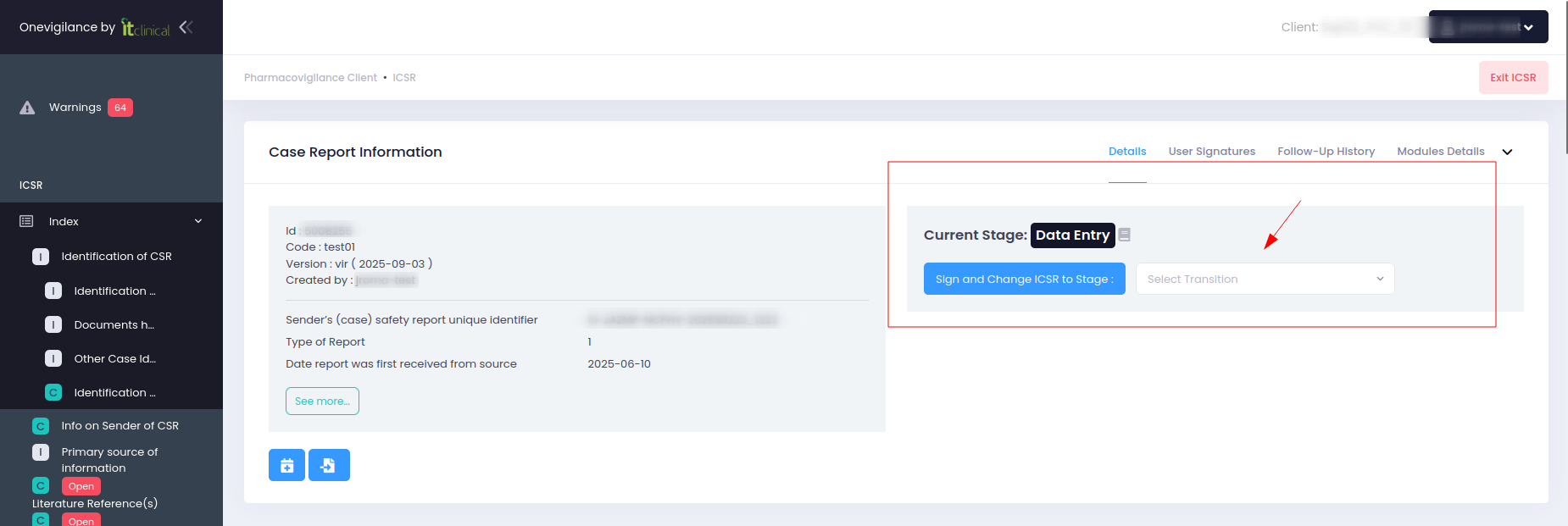This screenshot has height=526, width=1568.
Task: Open the Select Transition dropdown
Action: (1265, 279)
